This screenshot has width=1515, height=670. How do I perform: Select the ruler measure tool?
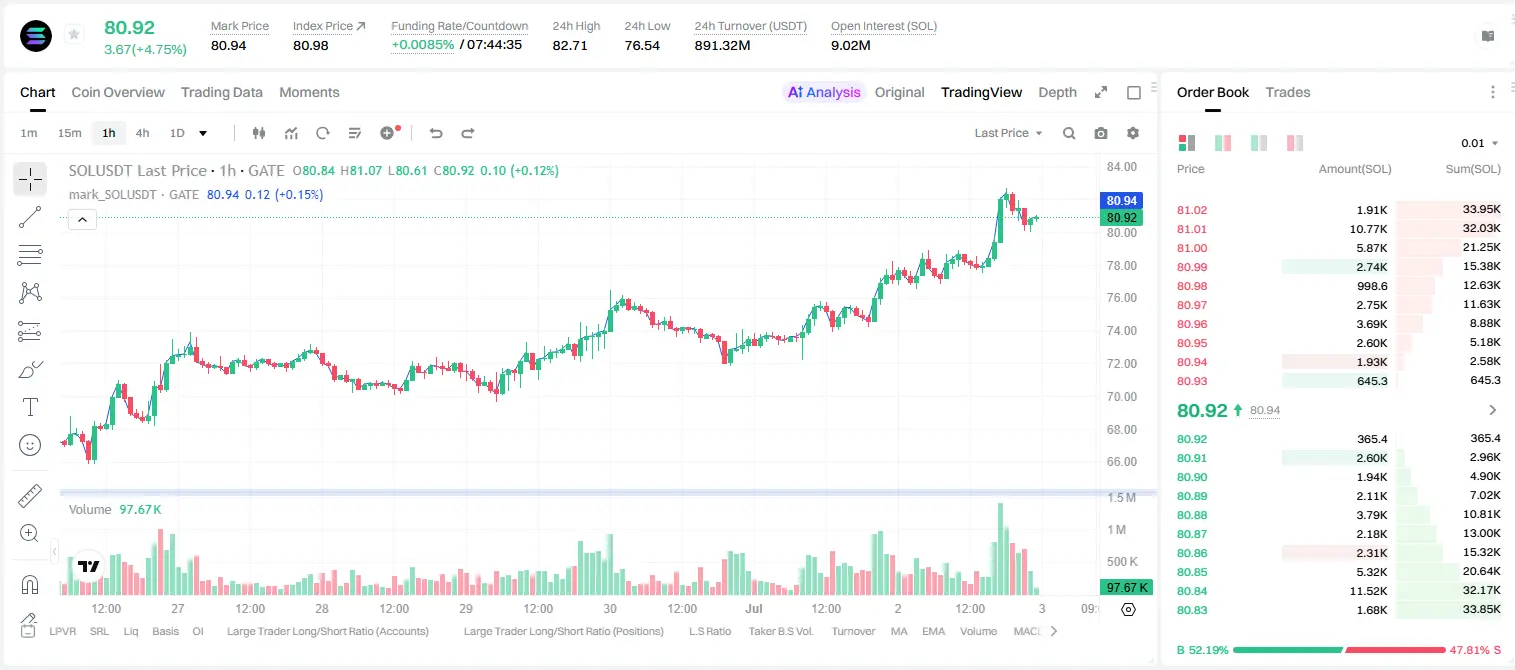coord(30,496)
